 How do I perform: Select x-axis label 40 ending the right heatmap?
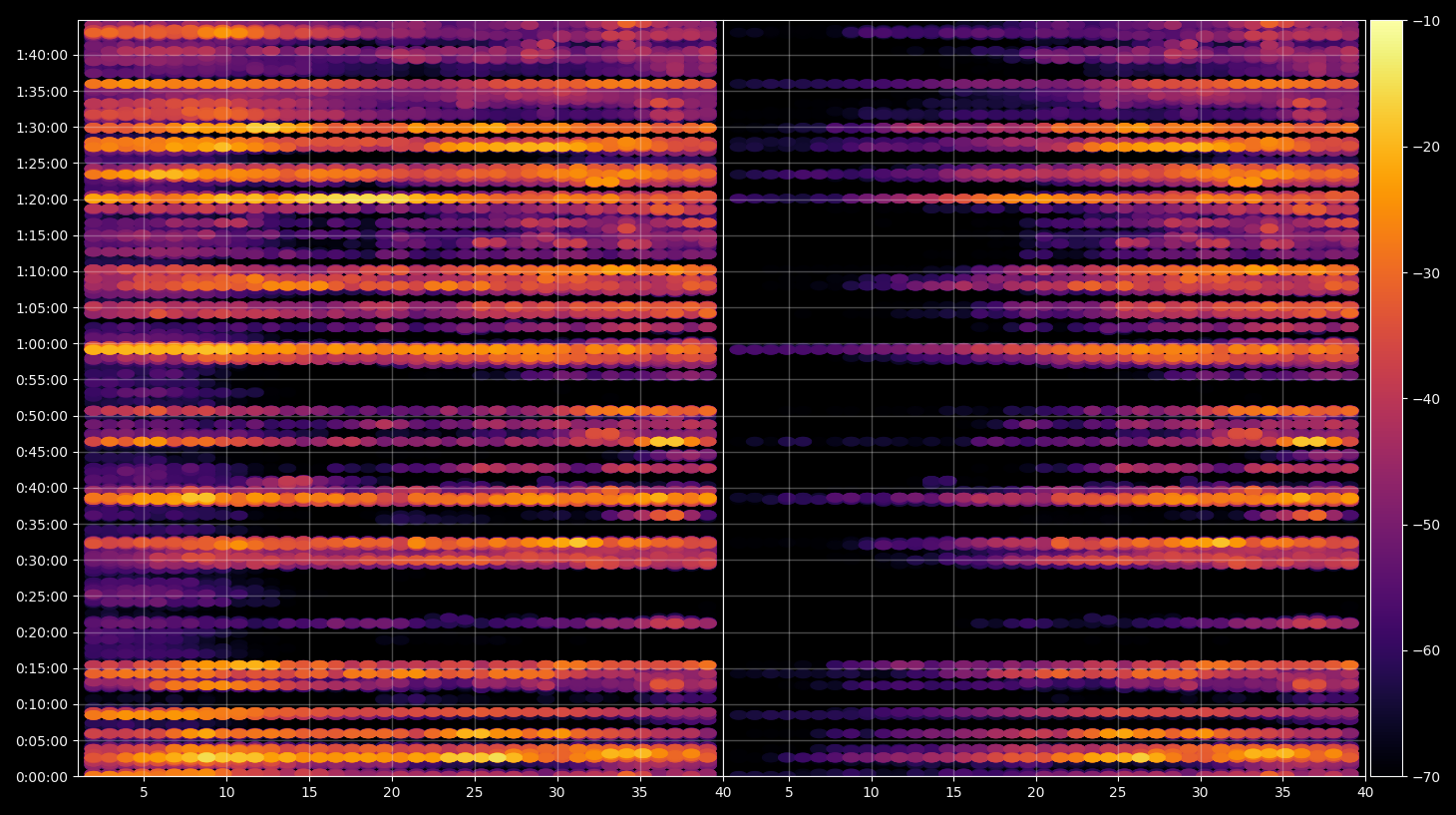click(x=1364, y=793)
